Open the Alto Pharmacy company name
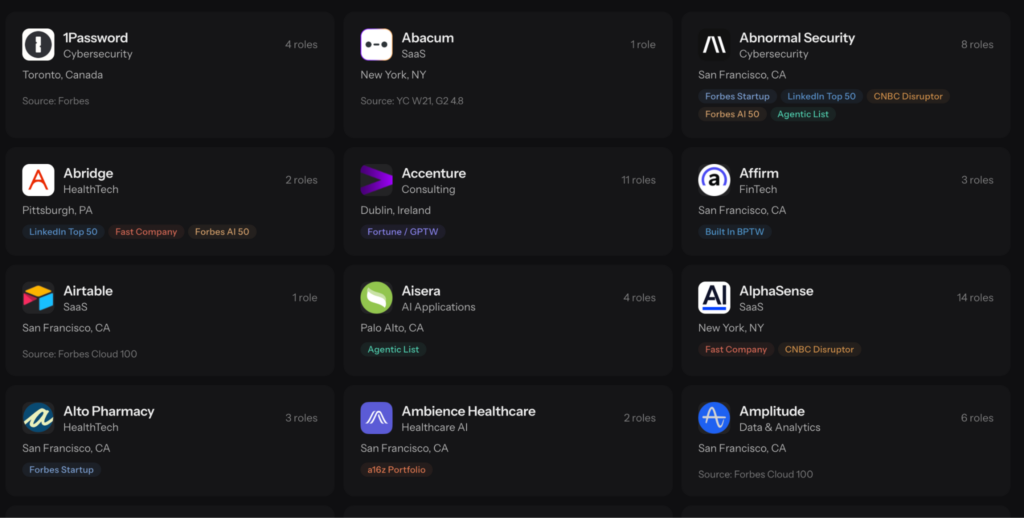Viewport: 1024px width, 518px height. point(108,411)
